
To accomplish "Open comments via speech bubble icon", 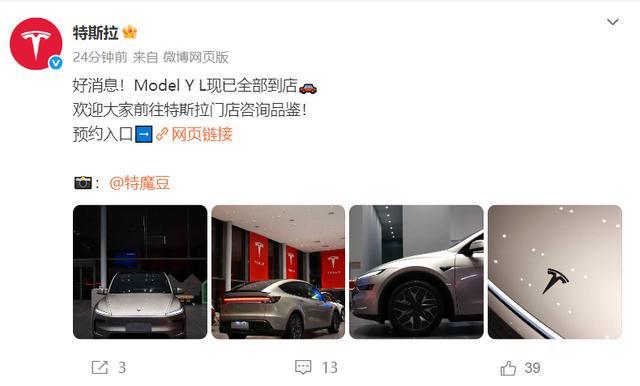I will (x=303, y=367).
